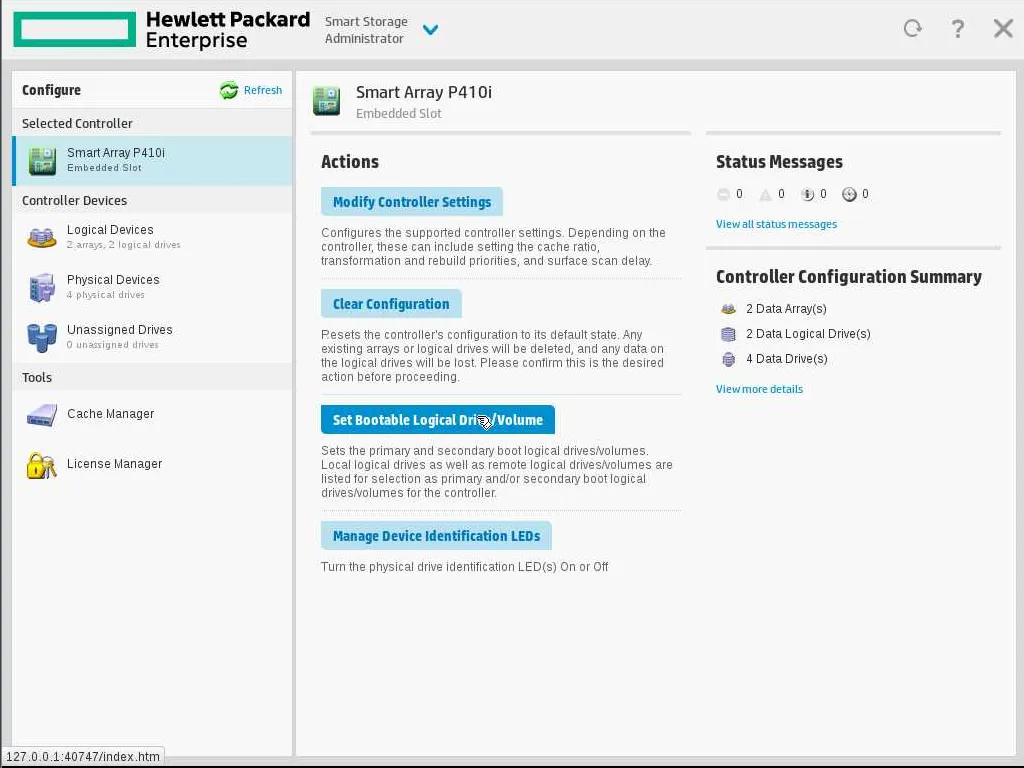Click the 'Controller Configuration Summary' heading
Image resolution: width=1024 pixels, height=768 pixels.
tap(848, 277)
